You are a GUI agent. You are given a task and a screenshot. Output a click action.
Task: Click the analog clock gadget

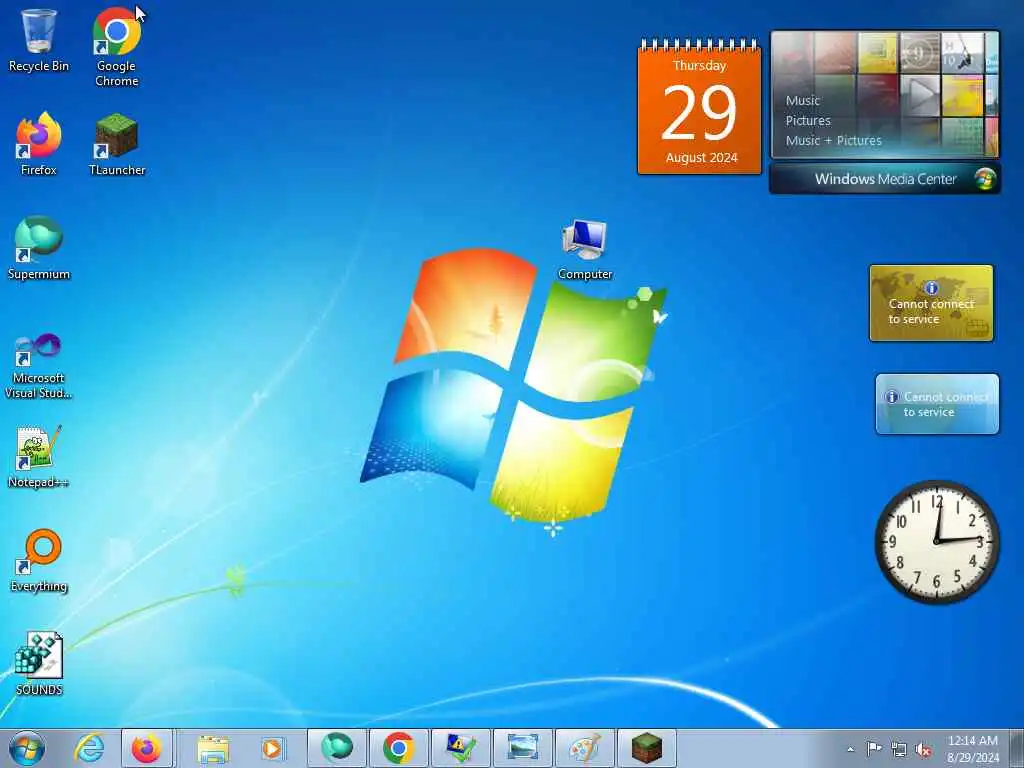click(x=937, y=541)
